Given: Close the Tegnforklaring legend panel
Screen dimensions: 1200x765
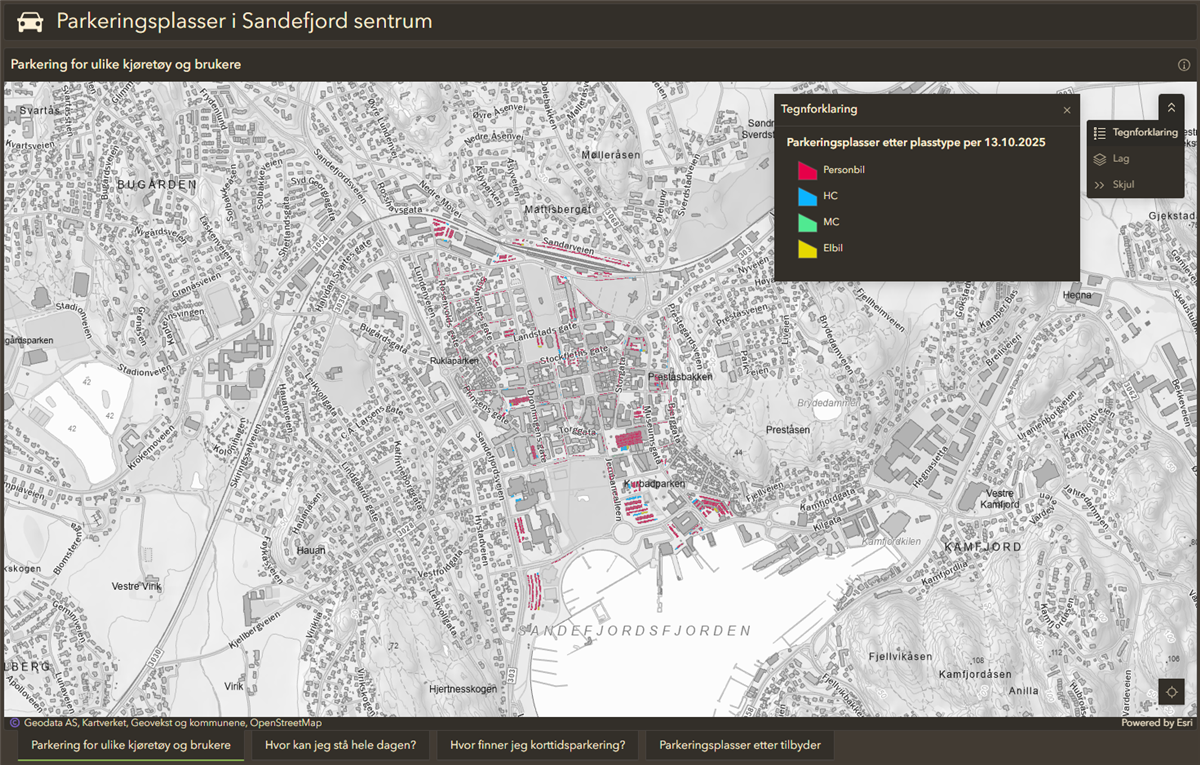Looking at the screenshot, I should click(x=1067, y=110).
